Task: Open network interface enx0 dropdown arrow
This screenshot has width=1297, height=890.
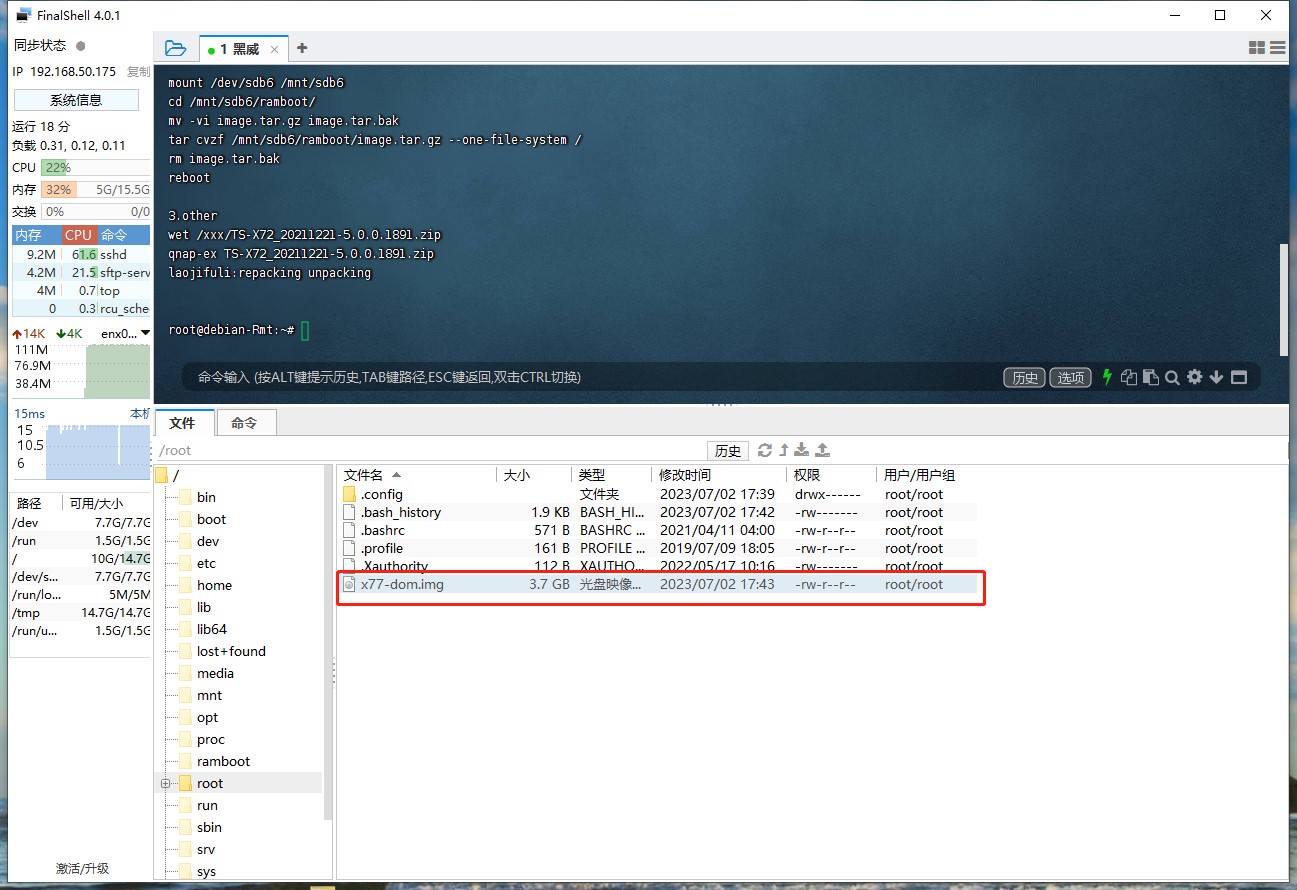Action: 145,333
